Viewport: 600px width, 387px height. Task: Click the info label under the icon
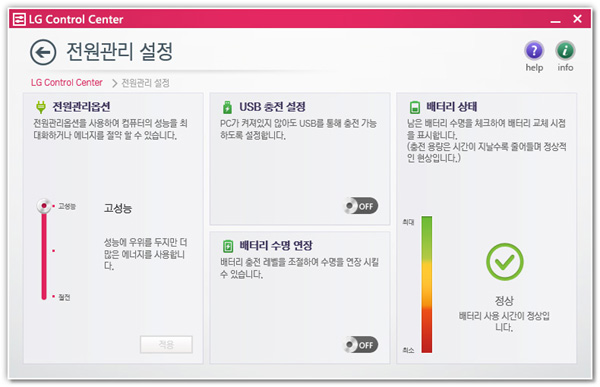tap(565, 68)
